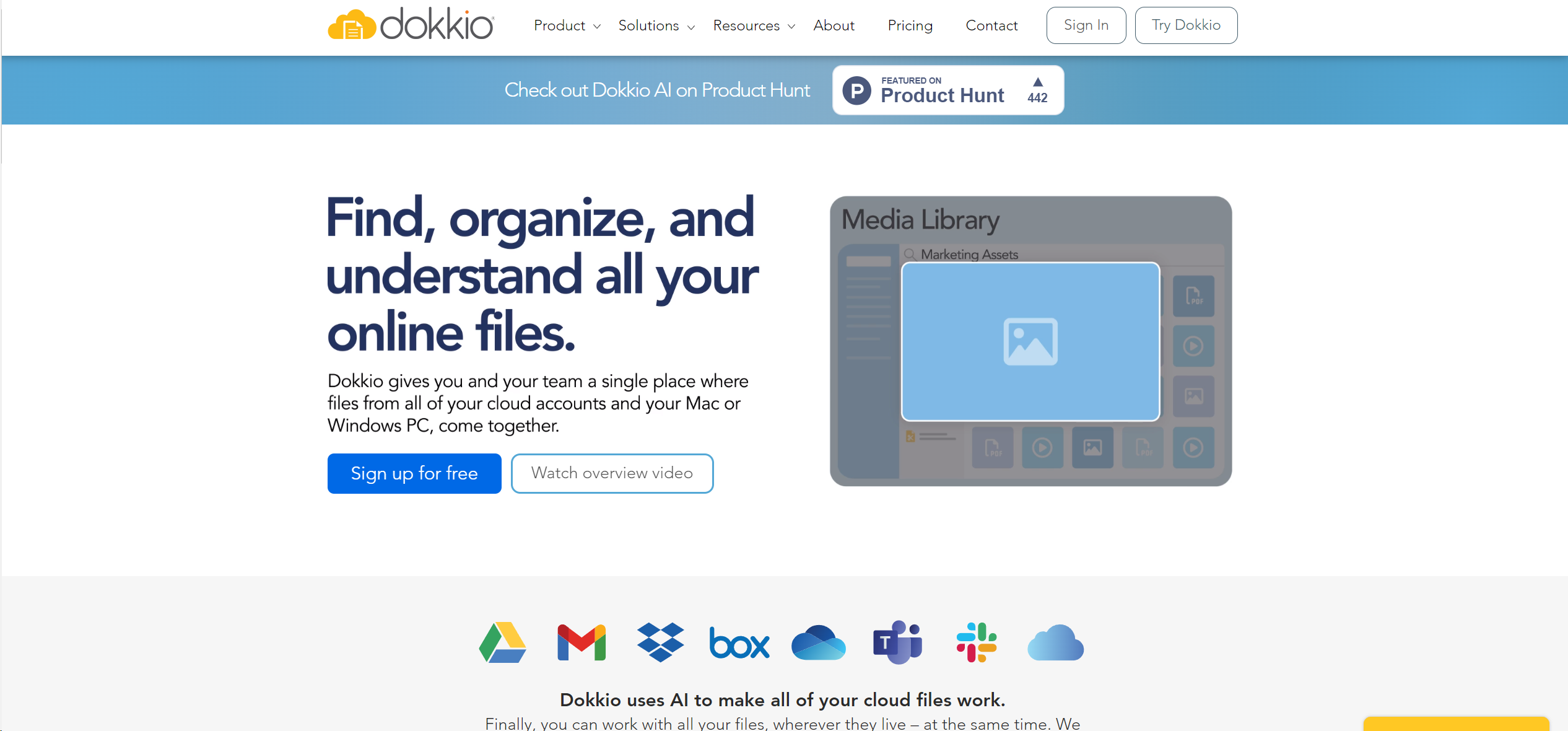Click the Microsoft Teams icon
This screenshot has width=1568, height=731.
click(898, 642)
